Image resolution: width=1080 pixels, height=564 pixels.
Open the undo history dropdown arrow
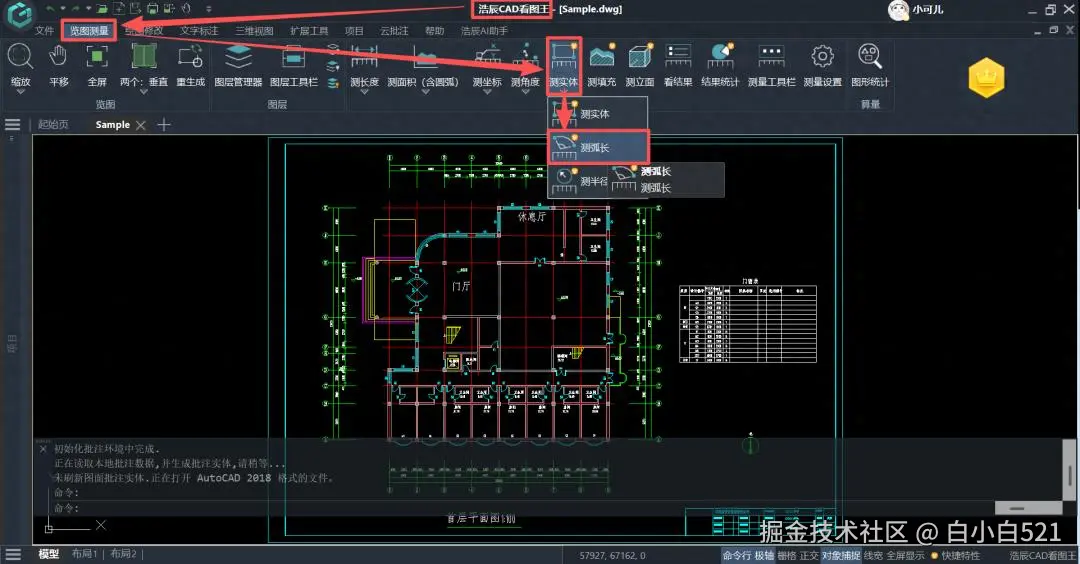[x=62, y=9]
